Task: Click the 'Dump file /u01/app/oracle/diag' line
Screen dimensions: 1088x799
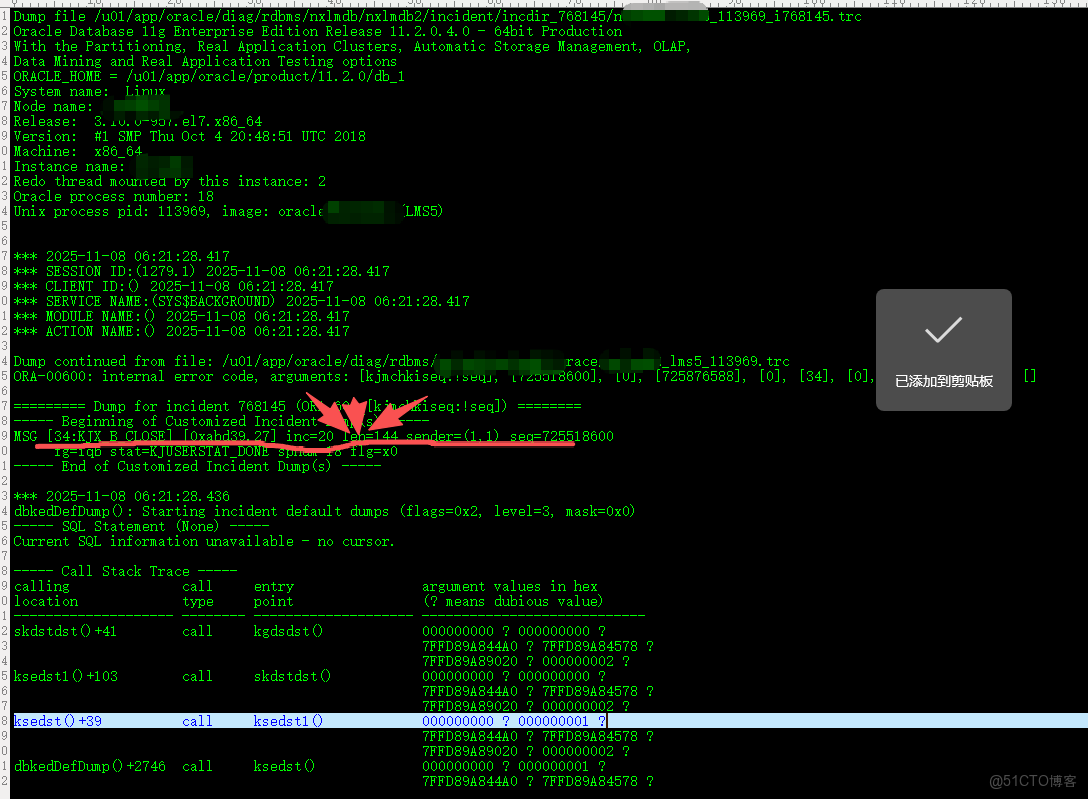Action: 437,16
